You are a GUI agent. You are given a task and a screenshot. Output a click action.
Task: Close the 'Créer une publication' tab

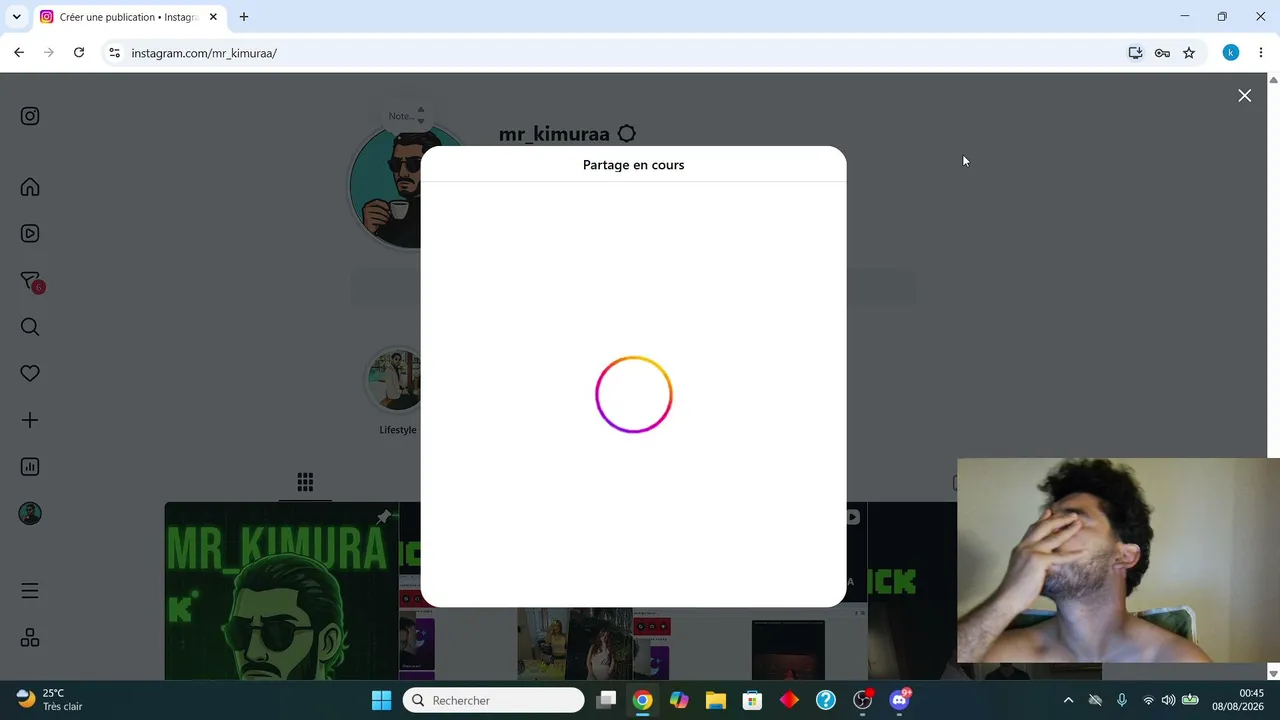pos(213,17)
